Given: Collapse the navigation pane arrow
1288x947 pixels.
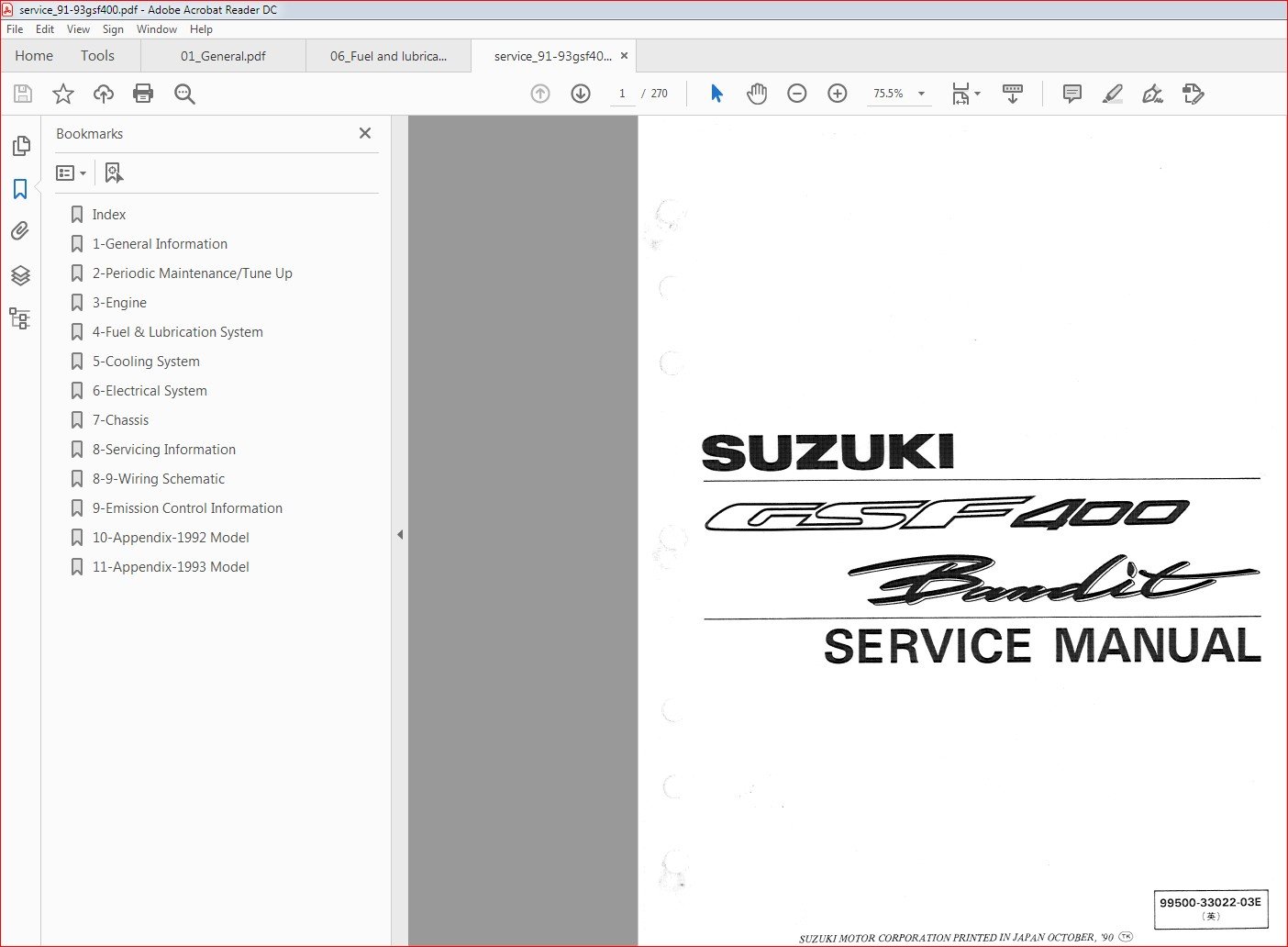Looking at the screenshot, I should click(400, 534).
